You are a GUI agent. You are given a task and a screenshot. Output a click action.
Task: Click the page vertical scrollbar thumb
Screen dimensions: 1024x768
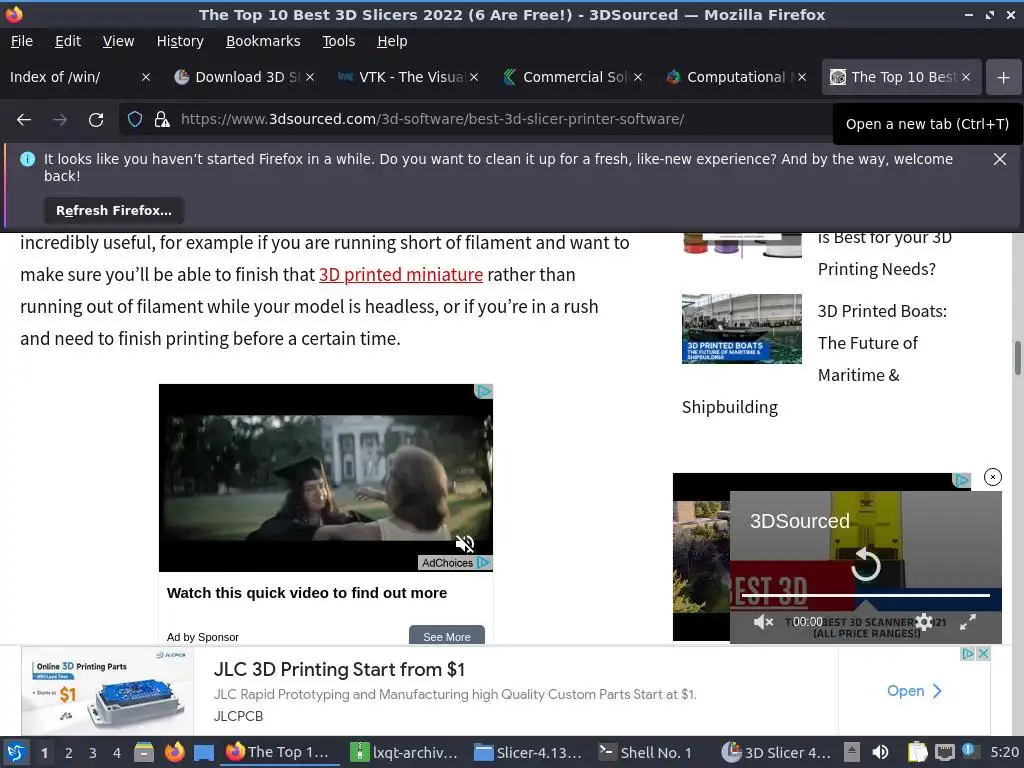(x=1017, y=358)
